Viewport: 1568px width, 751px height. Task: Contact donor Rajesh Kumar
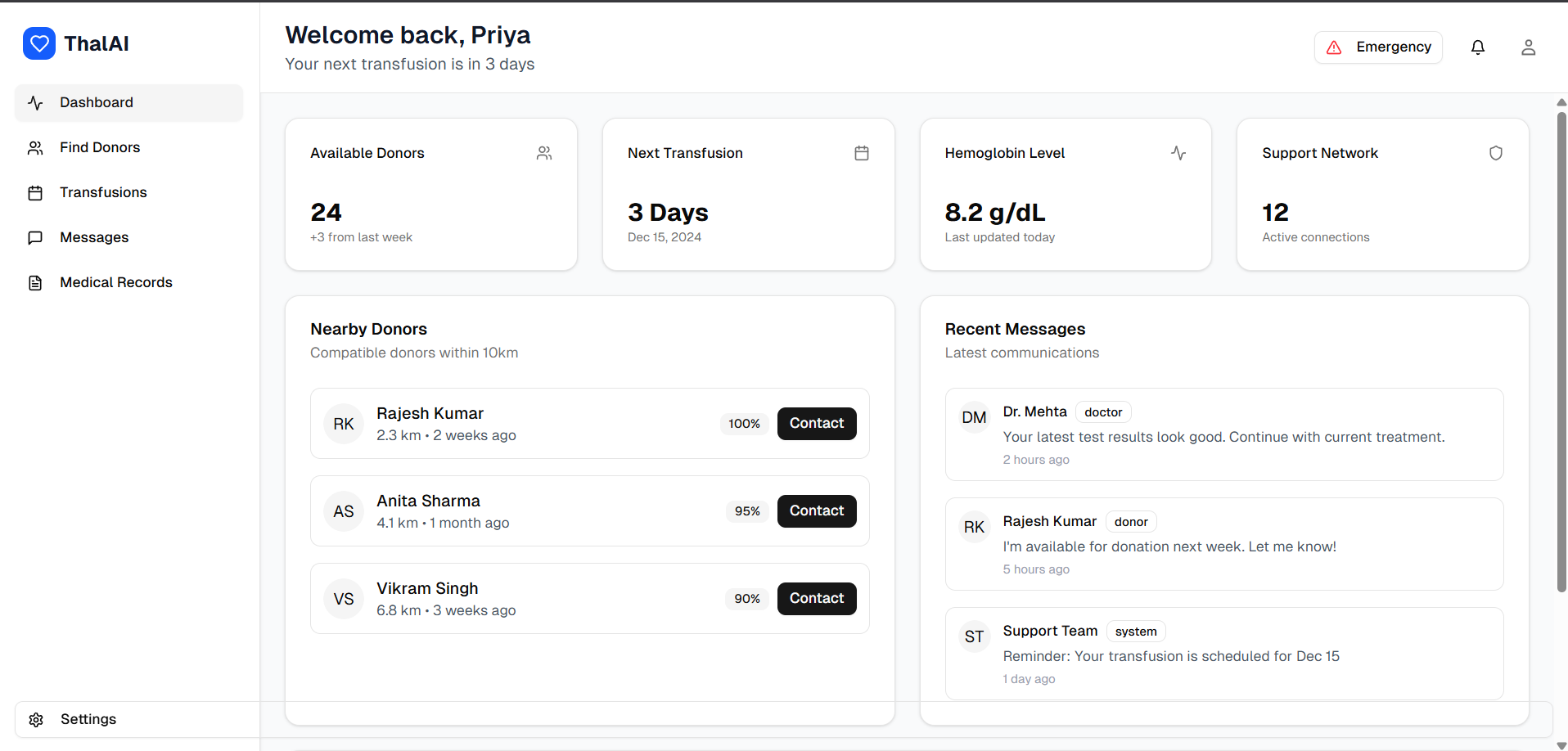(816, 424)
